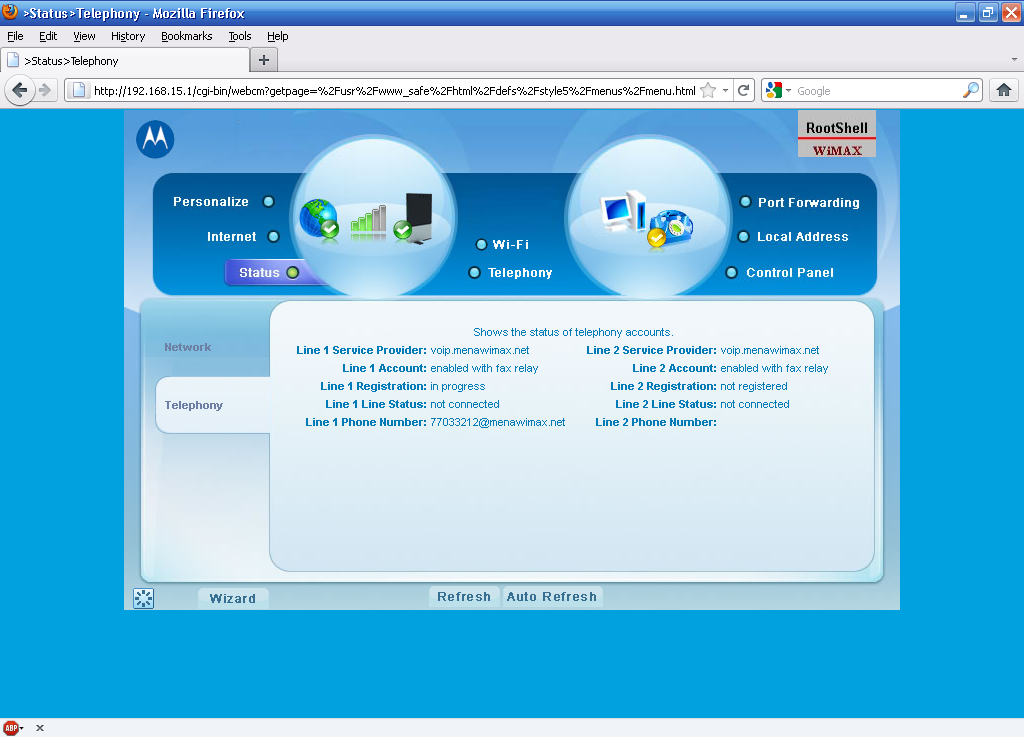The width and height of the screenshot is (1024, 737).
Task: Click the Auto Refresh button
Action: (x=552, y=597)
